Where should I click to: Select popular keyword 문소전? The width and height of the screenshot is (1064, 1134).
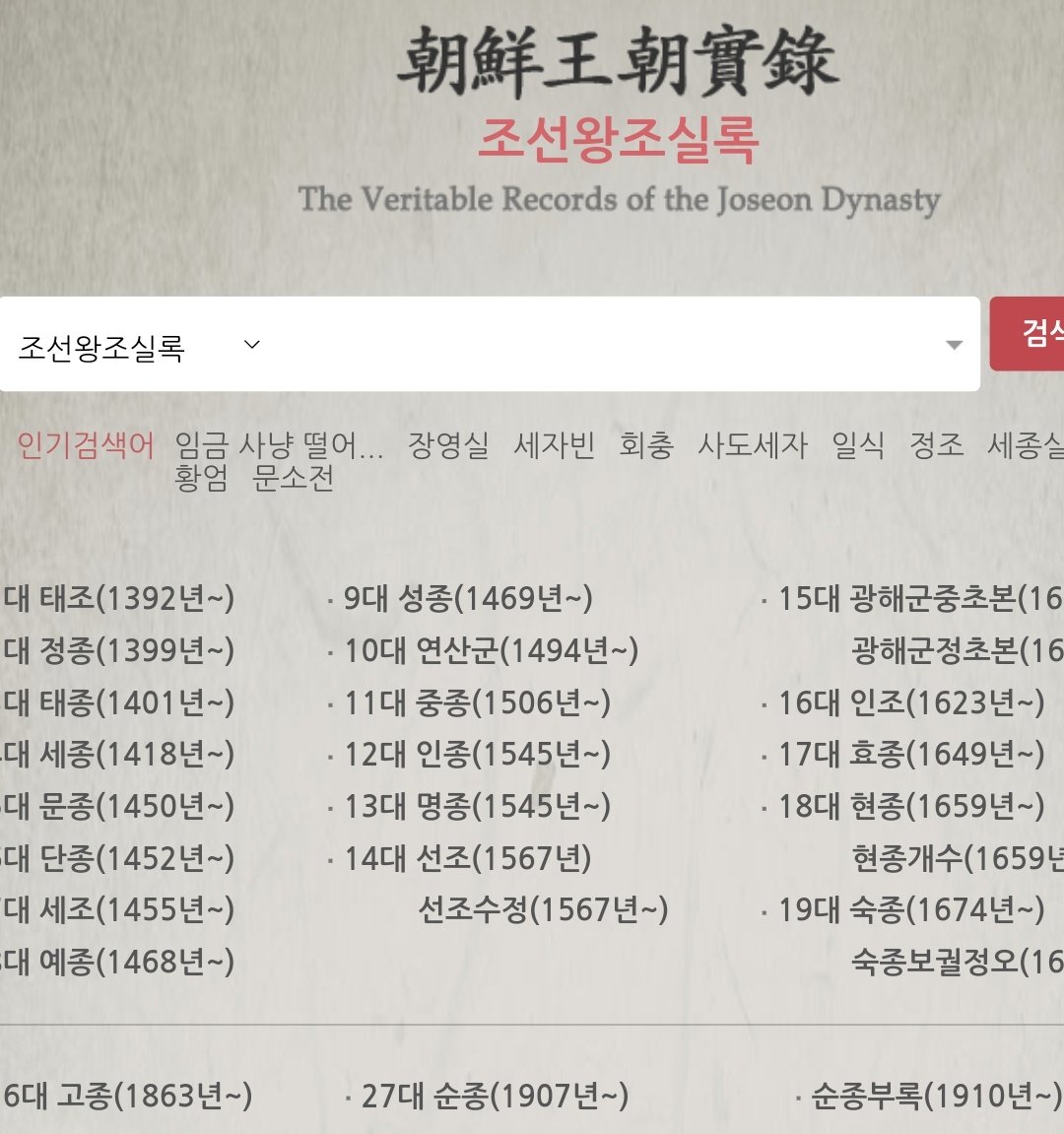pos(293,477)
